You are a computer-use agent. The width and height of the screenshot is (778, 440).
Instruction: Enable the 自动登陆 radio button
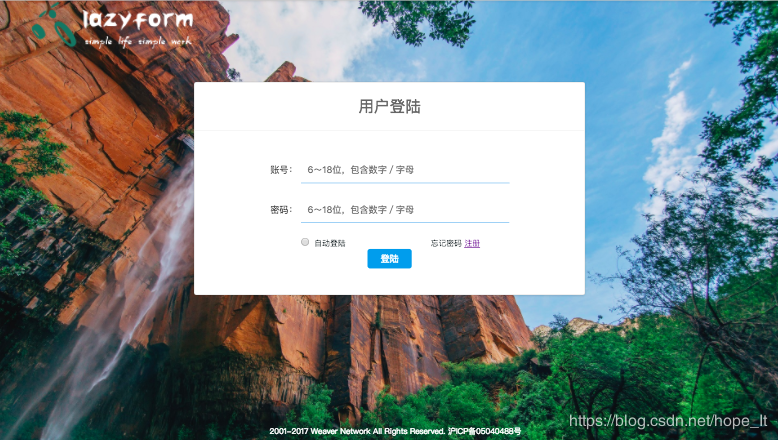point(305,242)
